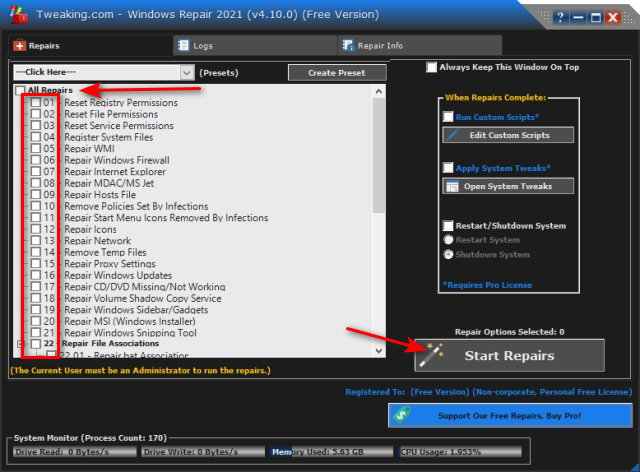Click the Create Preset button

point(335,72)
